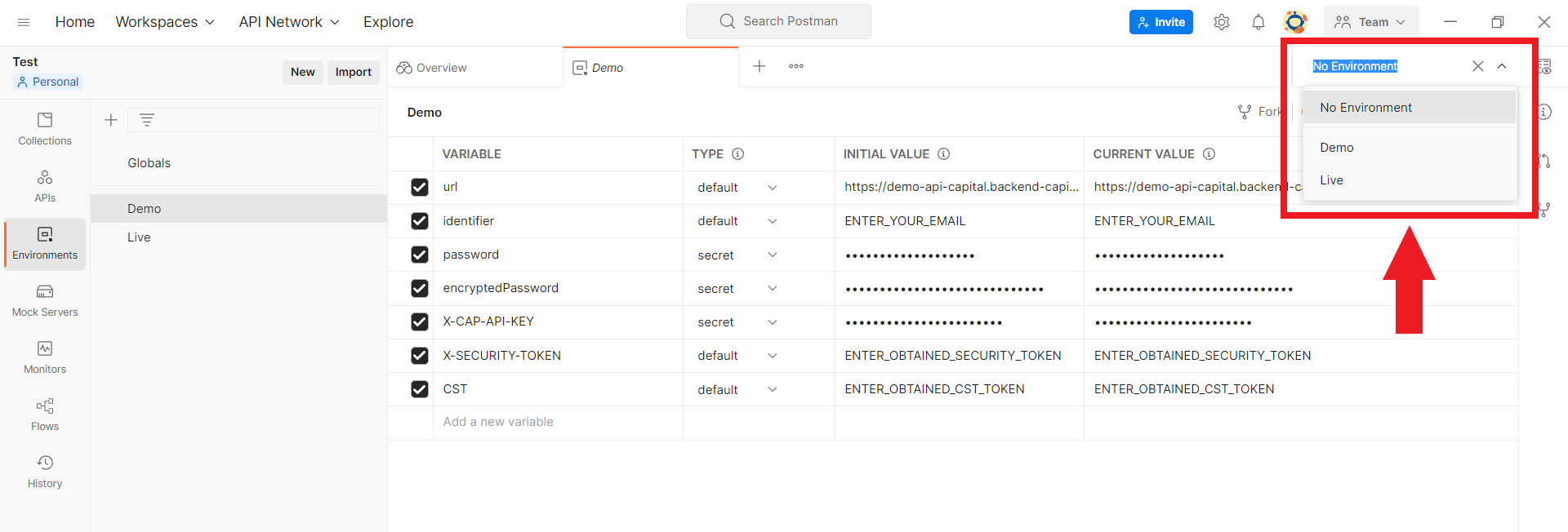Open the Team dropdown

(1372, 22)
